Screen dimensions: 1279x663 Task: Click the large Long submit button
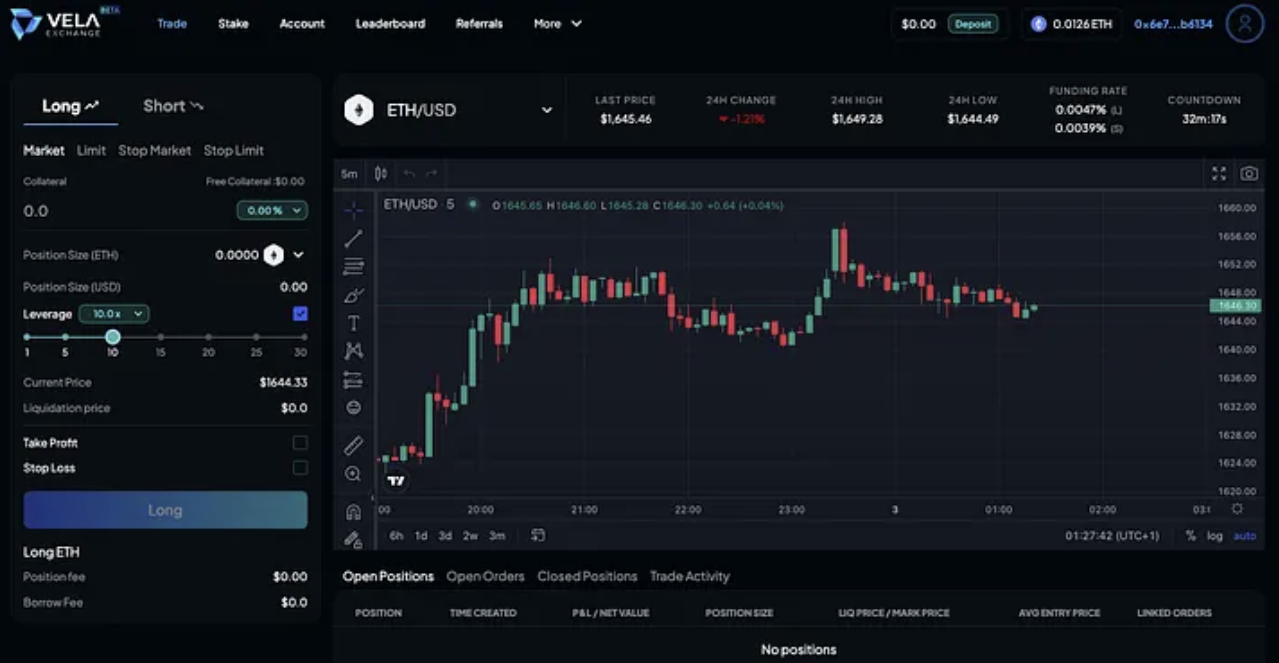[x=165, y=510]
